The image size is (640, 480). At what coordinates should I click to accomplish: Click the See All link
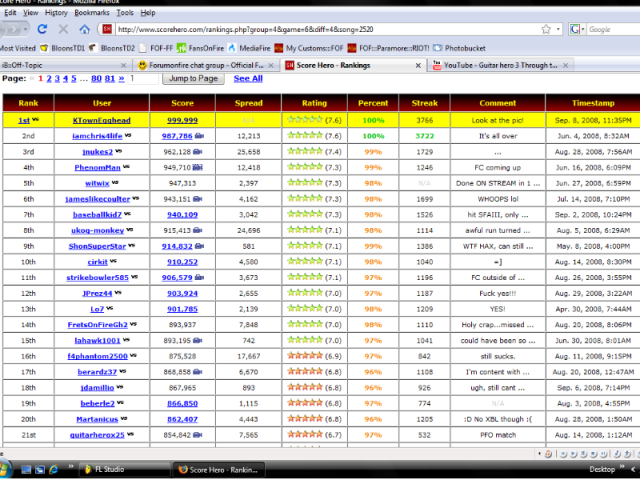click(x=248, y=78)
